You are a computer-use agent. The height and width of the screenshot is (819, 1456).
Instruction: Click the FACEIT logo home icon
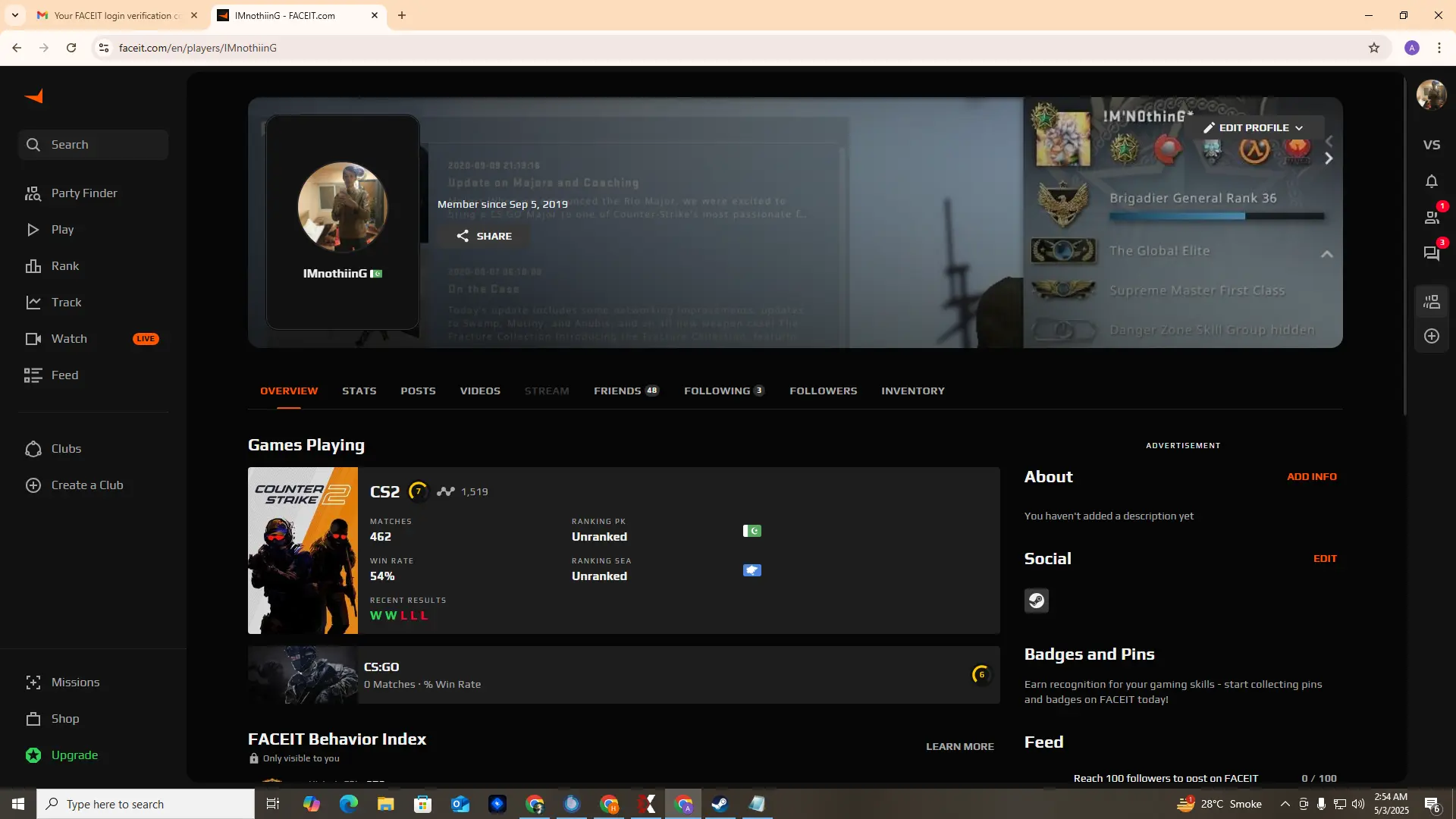click(34, 96)
